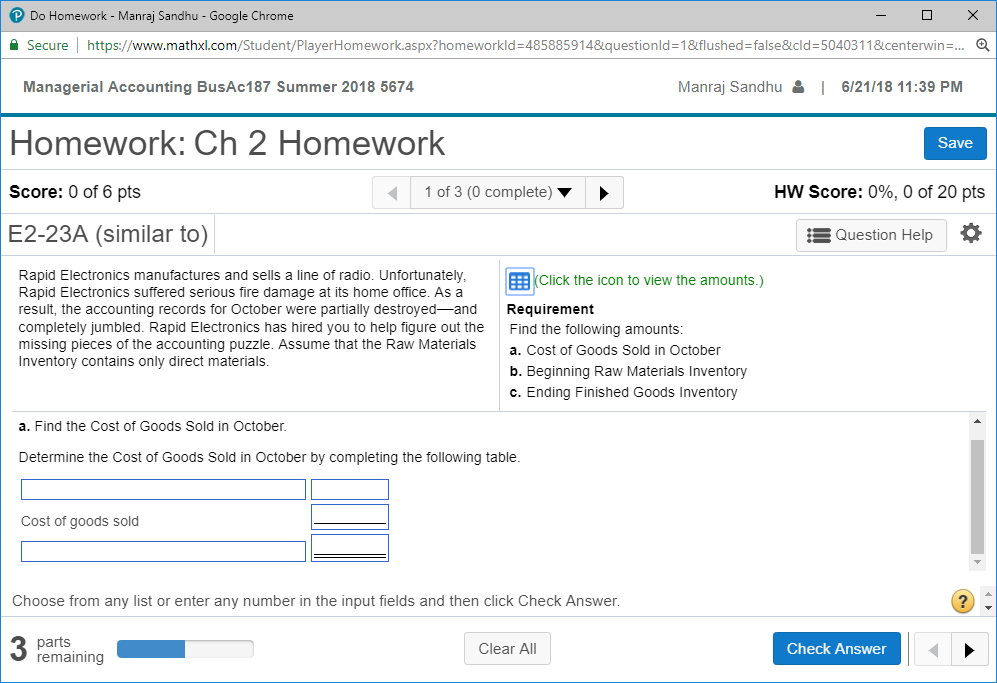
Task: Click the previous question arrow
Action: 391,192
